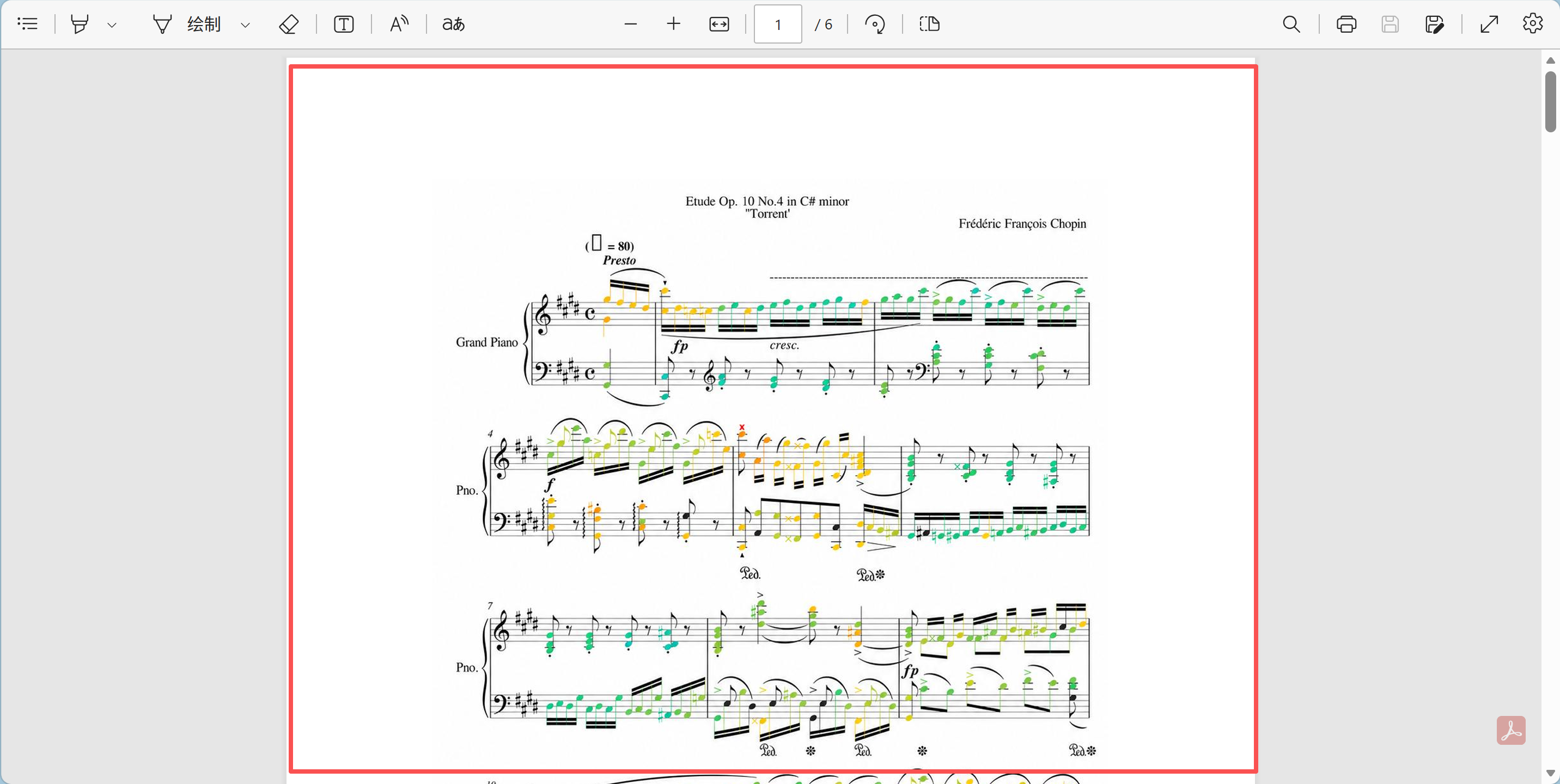The height and width of the screenshot is (784, 1560).
Task: Rotate the PDF page
Action: 874,24
